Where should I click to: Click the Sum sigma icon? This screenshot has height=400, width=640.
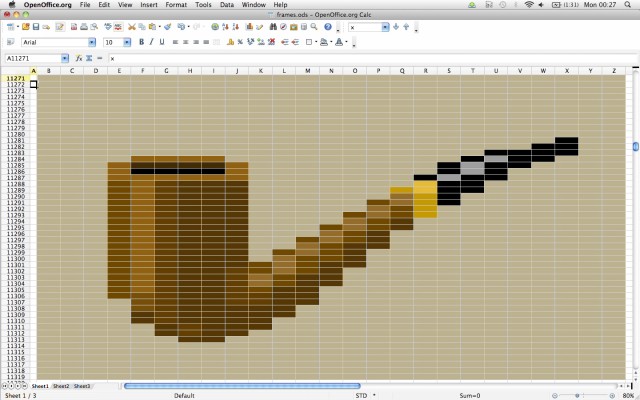click(x=89, y=59)
